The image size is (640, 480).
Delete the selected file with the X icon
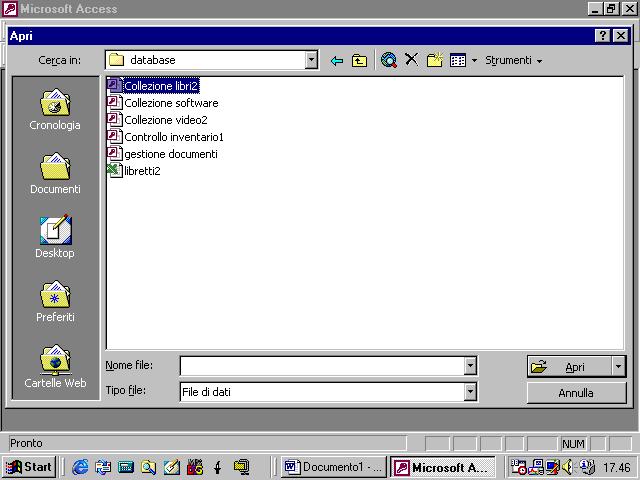[411, 60]
